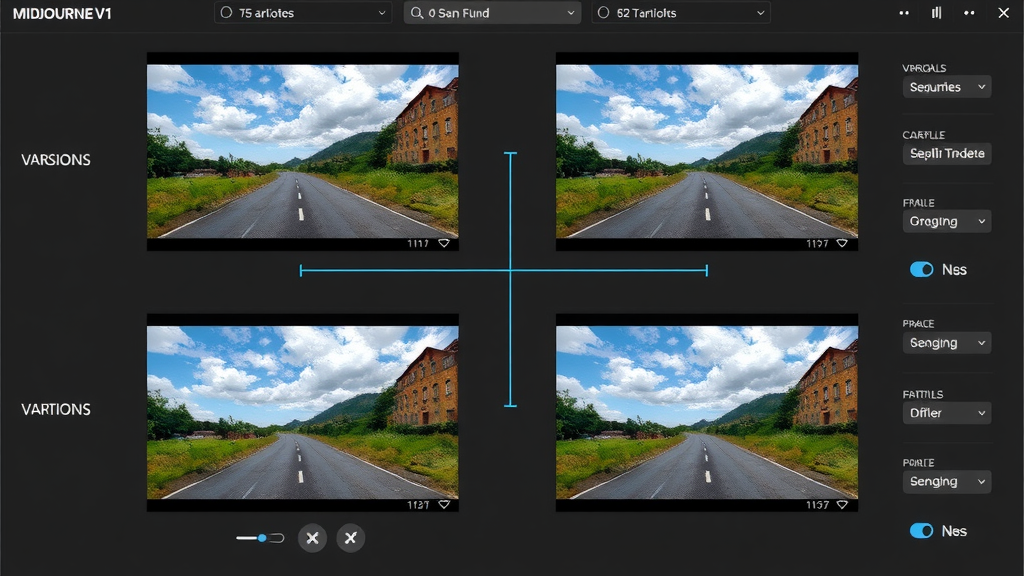Open the left ellipsis menu near the top right
This screenshot has height=576, width=1024.
click(x=903, y=13)
